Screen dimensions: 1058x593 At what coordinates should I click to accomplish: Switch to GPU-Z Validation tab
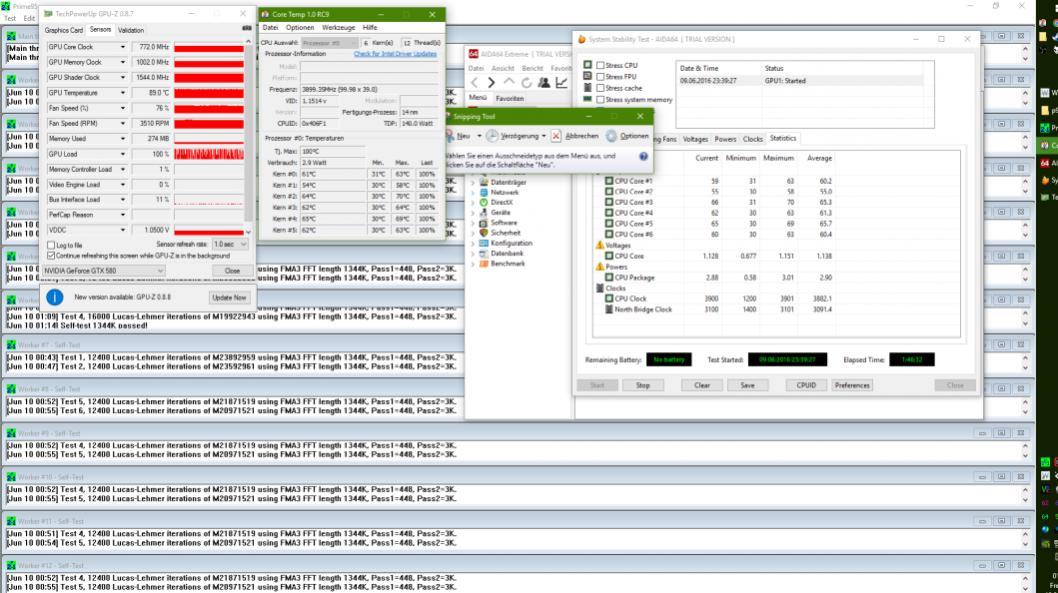click(131, 30)
